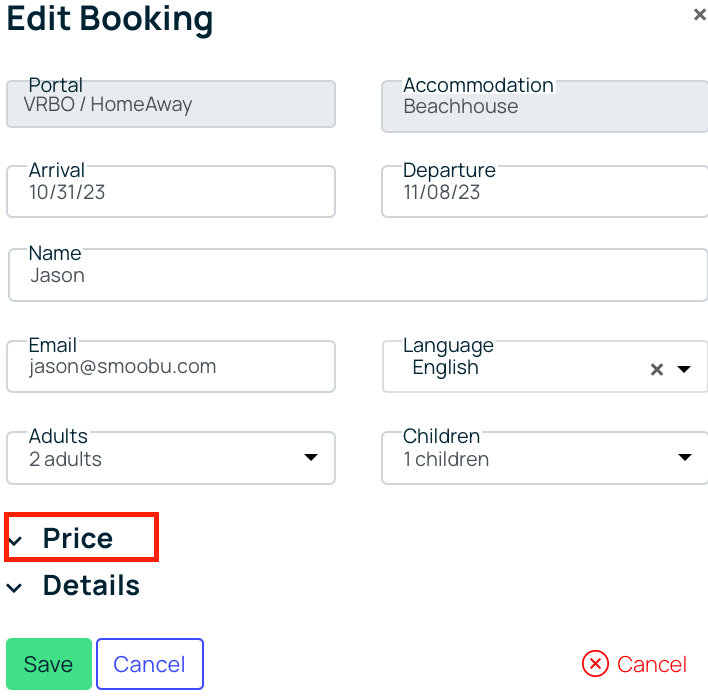Expand the Price section heading
This screenshot has width=708, height=696.
click(78, 538)
